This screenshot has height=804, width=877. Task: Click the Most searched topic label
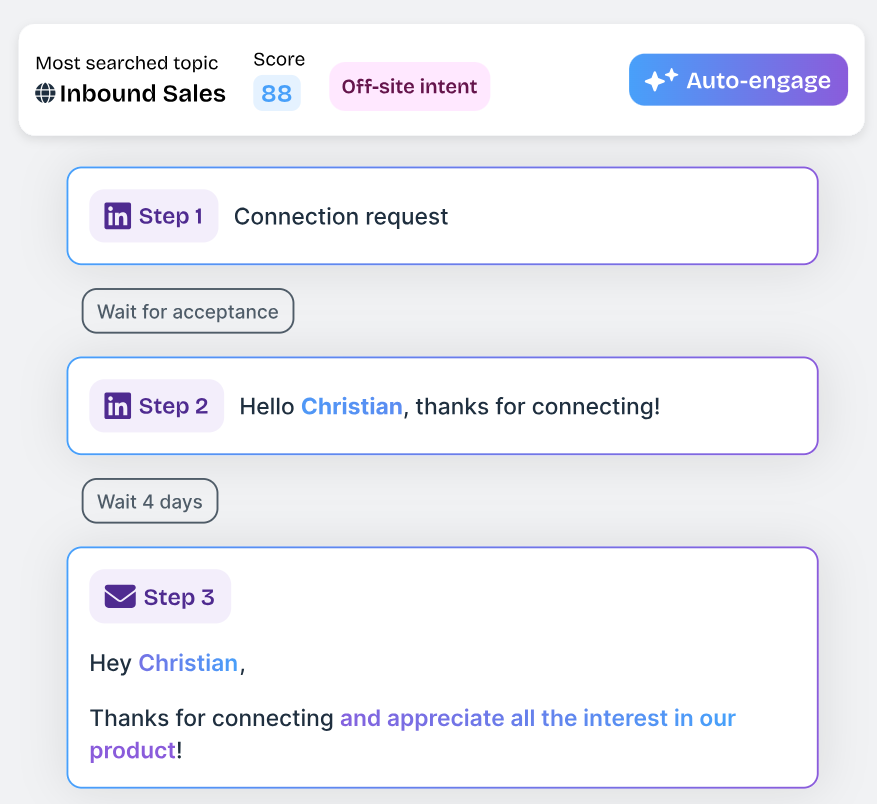[x=127, y=63]
